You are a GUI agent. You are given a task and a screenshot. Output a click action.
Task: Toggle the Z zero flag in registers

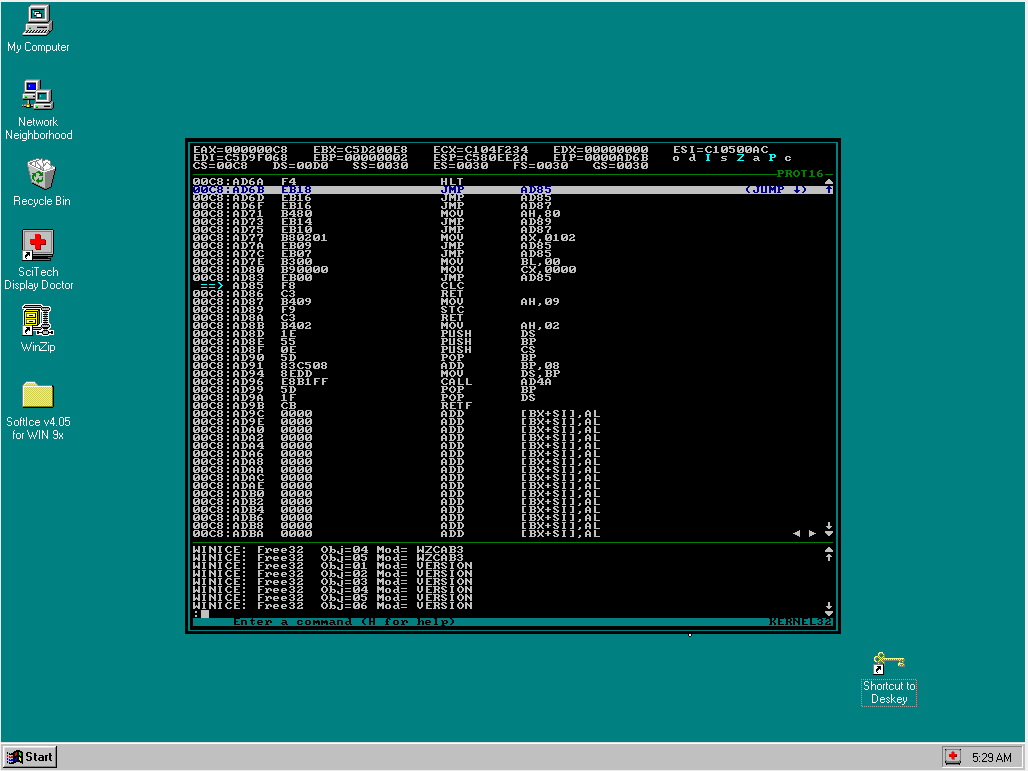click(x=740, y=158)
